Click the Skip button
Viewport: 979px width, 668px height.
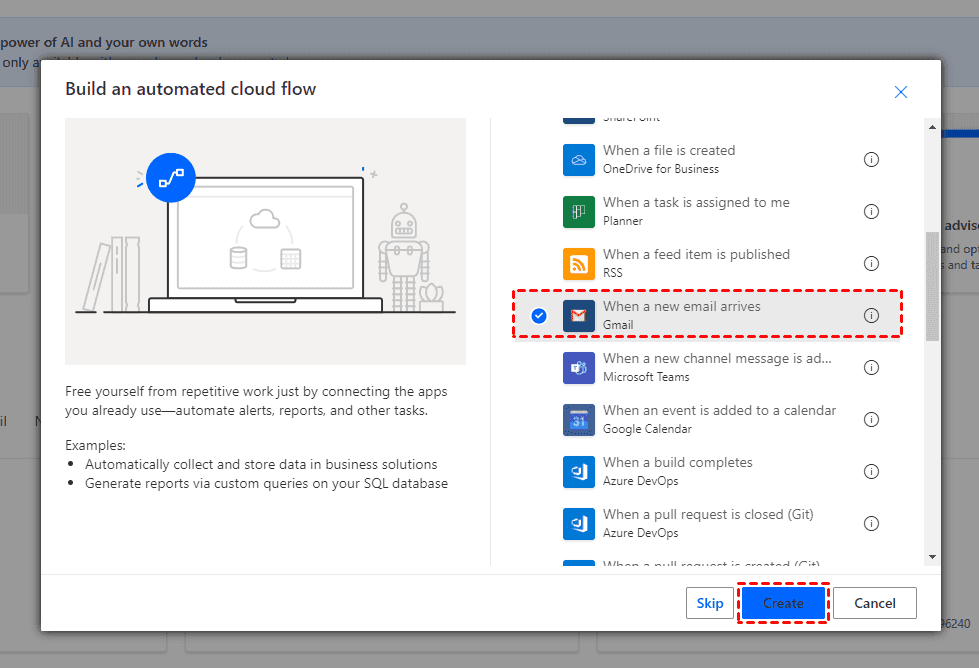pos(709,603)
